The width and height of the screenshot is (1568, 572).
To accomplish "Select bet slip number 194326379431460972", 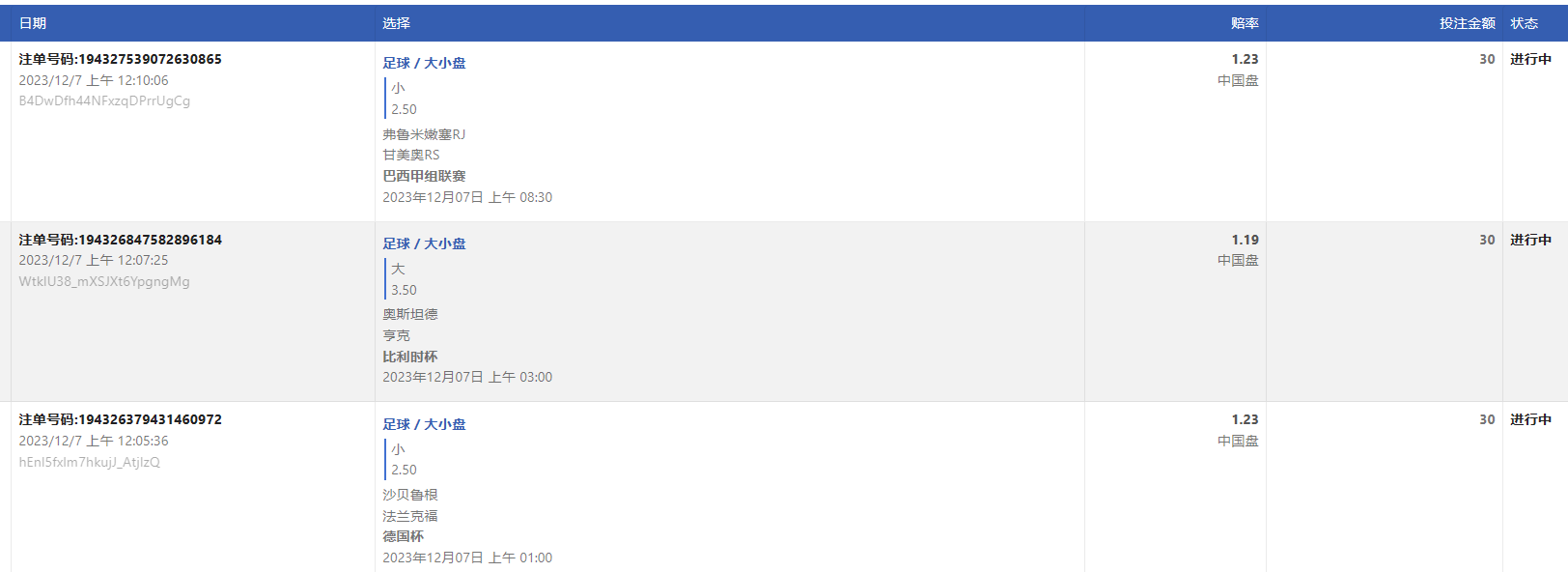I will click(121, 419).
